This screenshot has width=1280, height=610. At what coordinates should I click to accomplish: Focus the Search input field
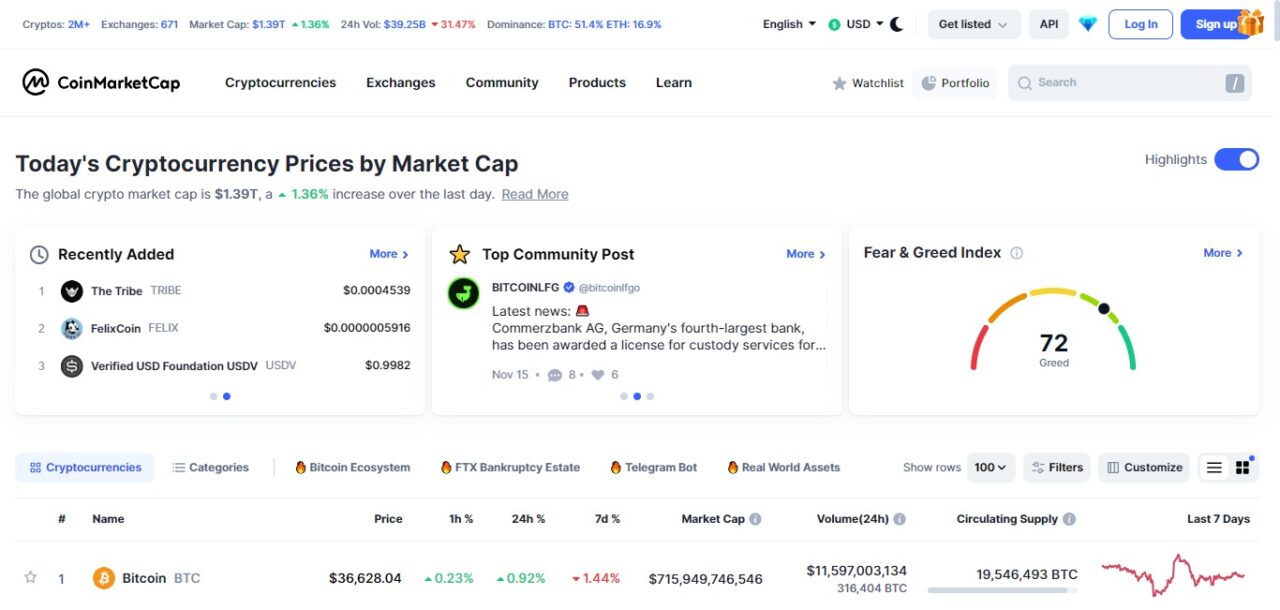pyautogui.click(x=1130, y=83)
